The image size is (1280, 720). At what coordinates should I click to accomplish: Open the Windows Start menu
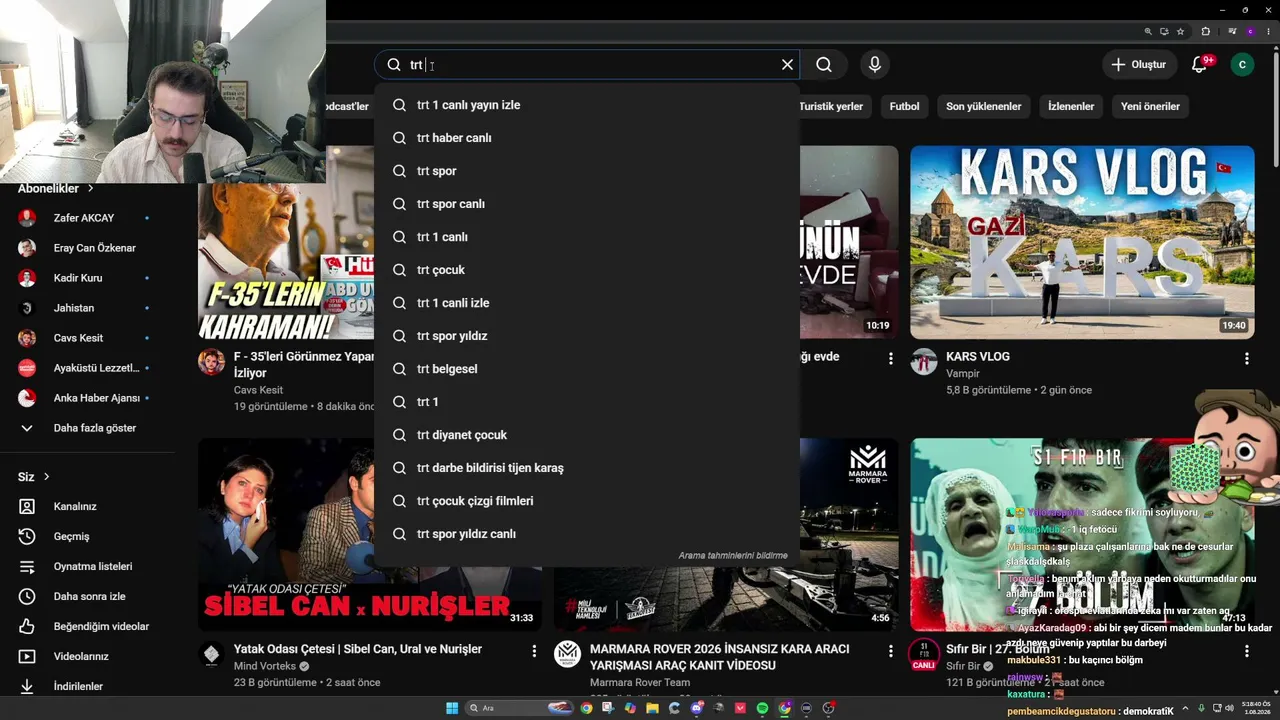pyautogui.click(x=452, y=708)
